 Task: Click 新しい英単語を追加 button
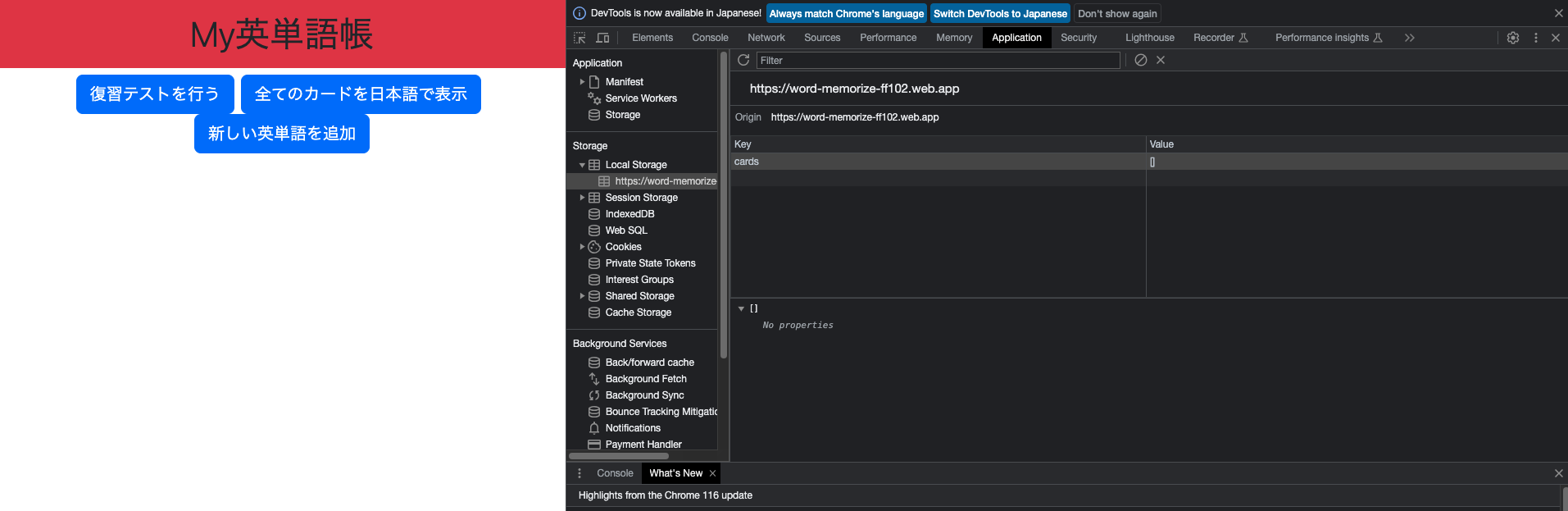pos(282,134)
